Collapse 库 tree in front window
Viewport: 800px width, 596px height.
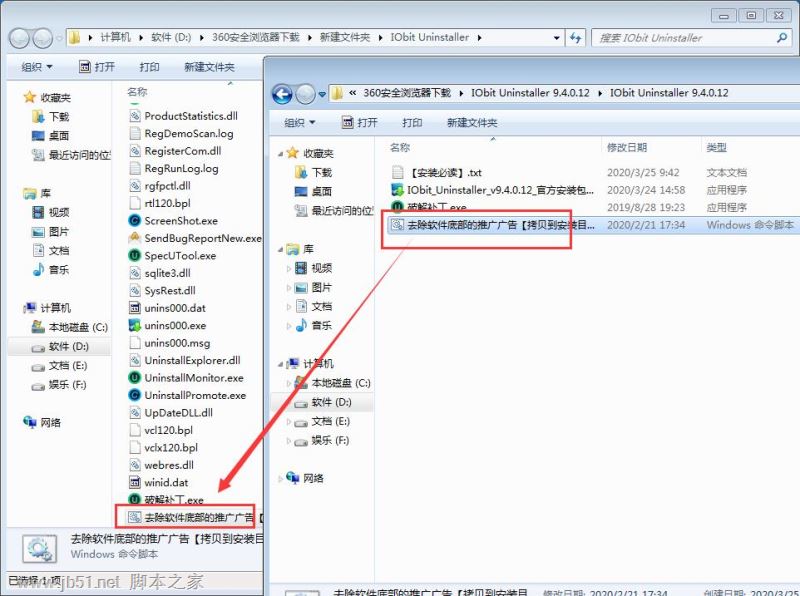point(281,250)
